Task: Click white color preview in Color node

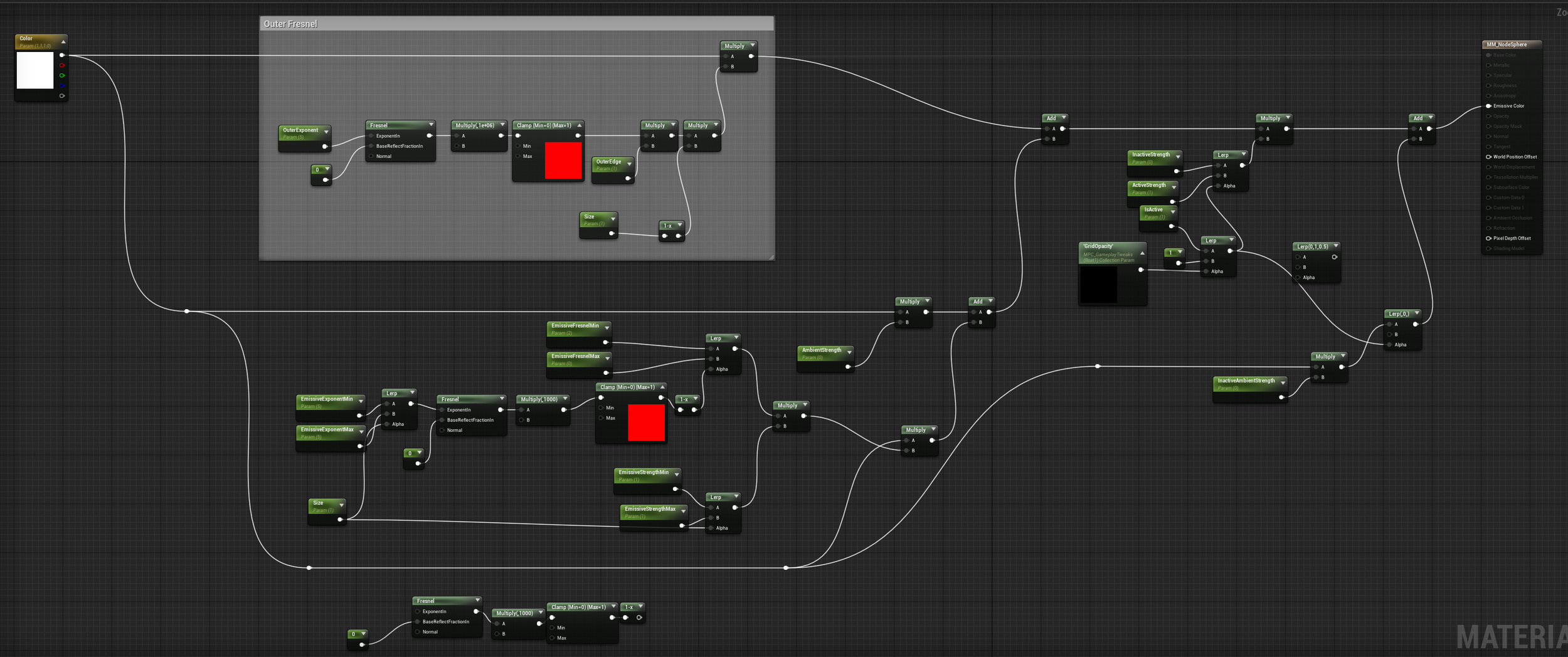Action: click(35, 70)
